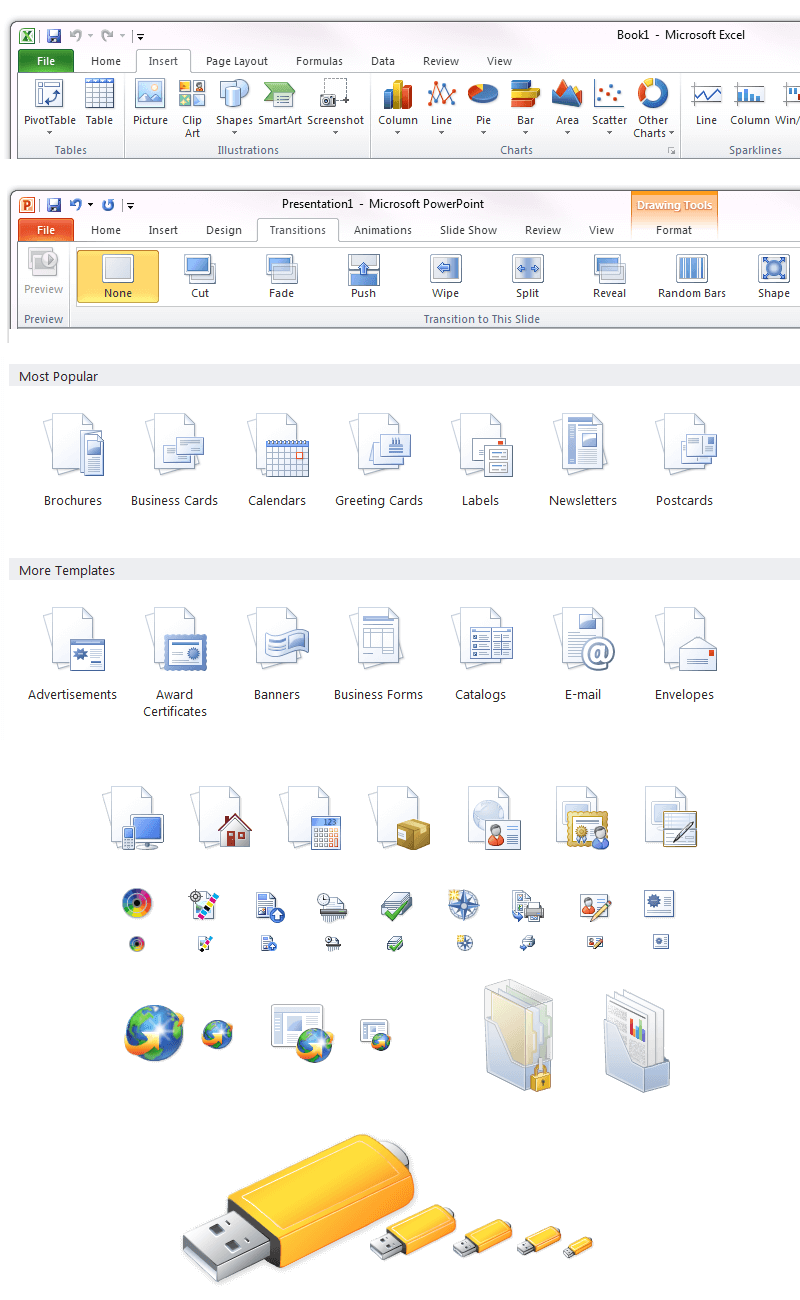800x1300 pixels.
Task: Switch to Excel Page Layout tab
Action: click(x=237, y=61)
